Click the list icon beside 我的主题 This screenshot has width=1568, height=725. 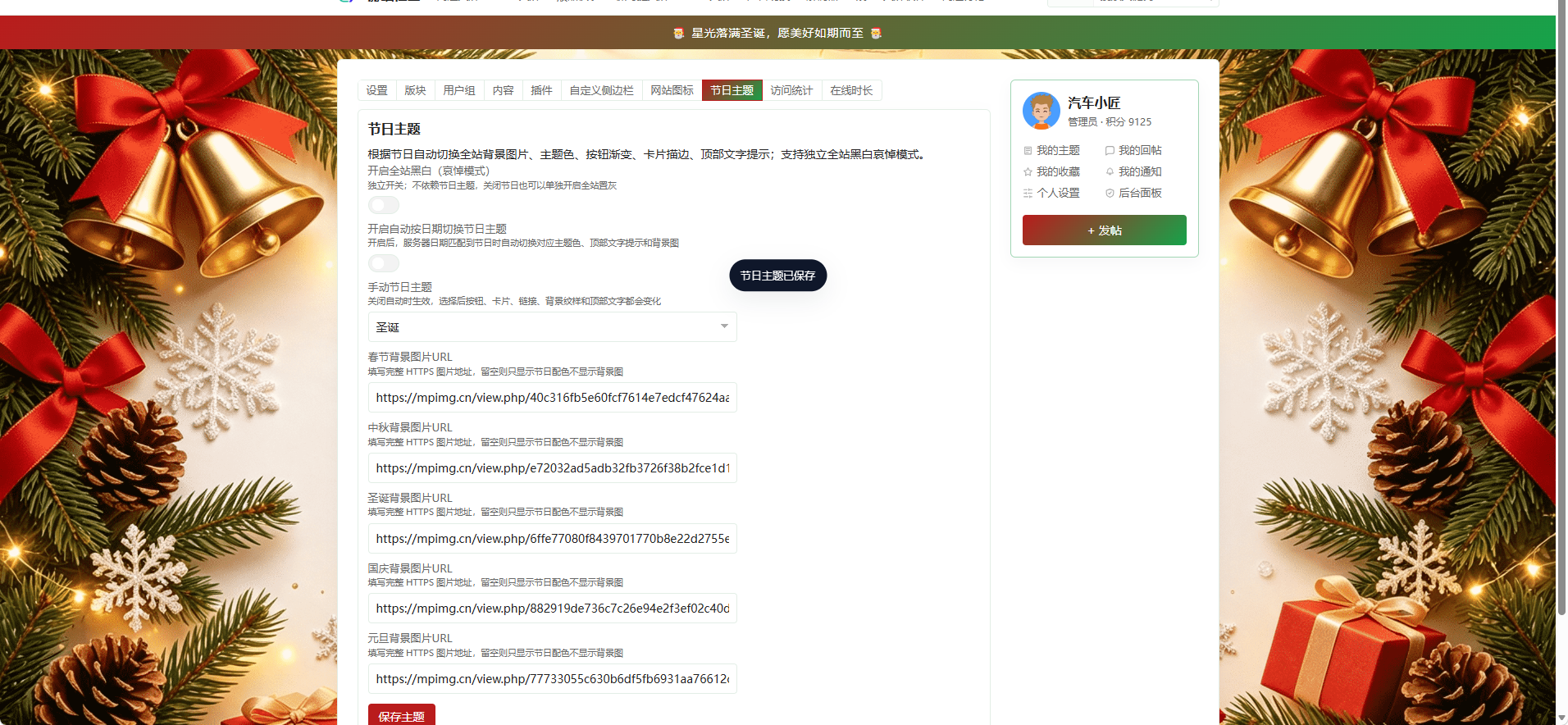(x=1028, y=151)
